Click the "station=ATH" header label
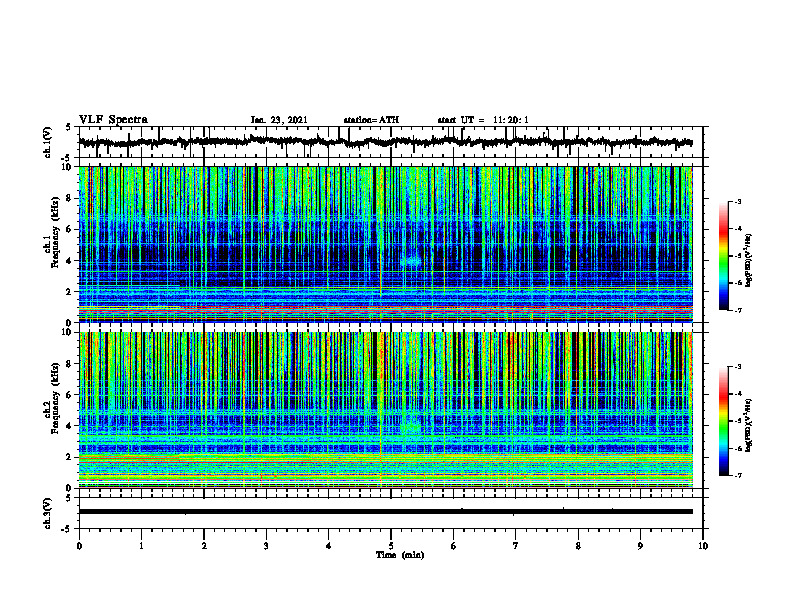Screen dimensions: 792x612 [x=371, y=120]
